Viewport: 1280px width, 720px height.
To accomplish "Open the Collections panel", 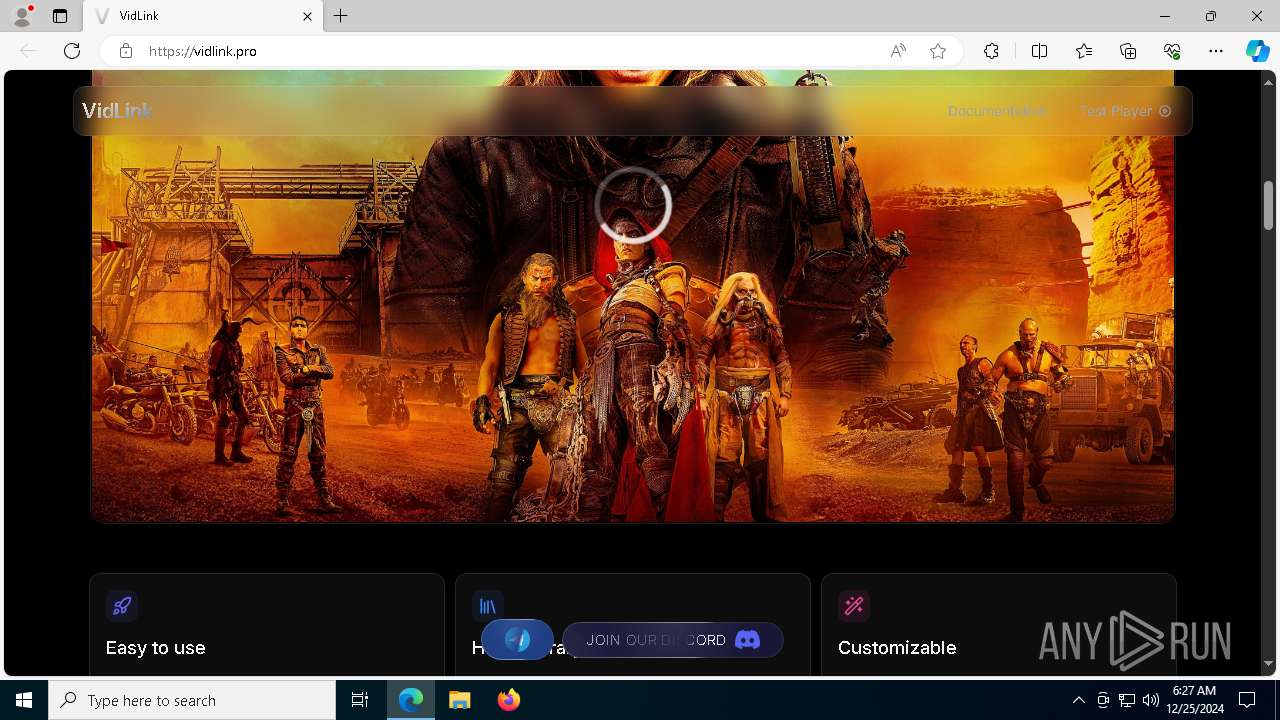I will 1128,51.
